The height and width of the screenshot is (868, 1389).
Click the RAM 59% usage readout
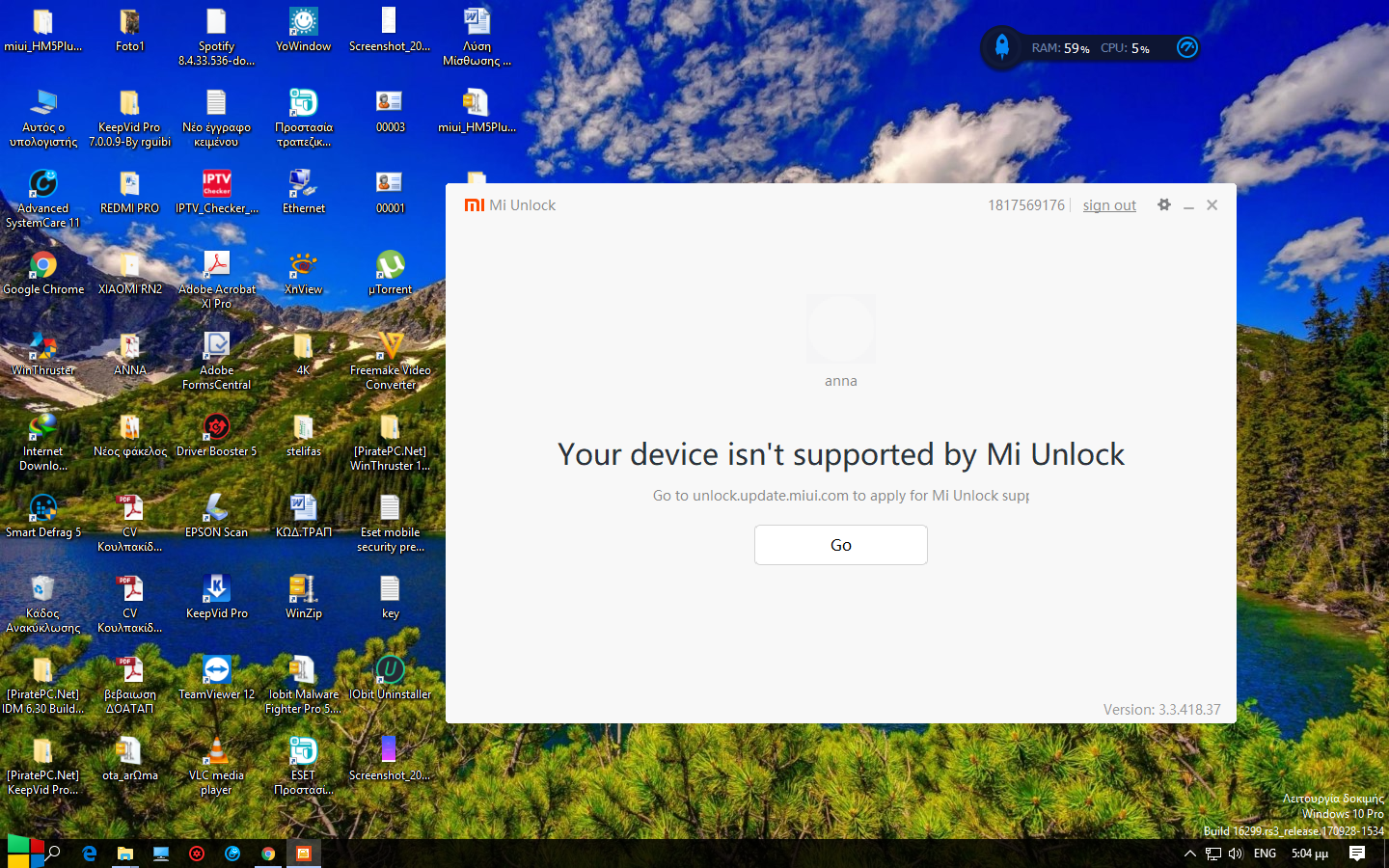click(x=1061, y=48)
